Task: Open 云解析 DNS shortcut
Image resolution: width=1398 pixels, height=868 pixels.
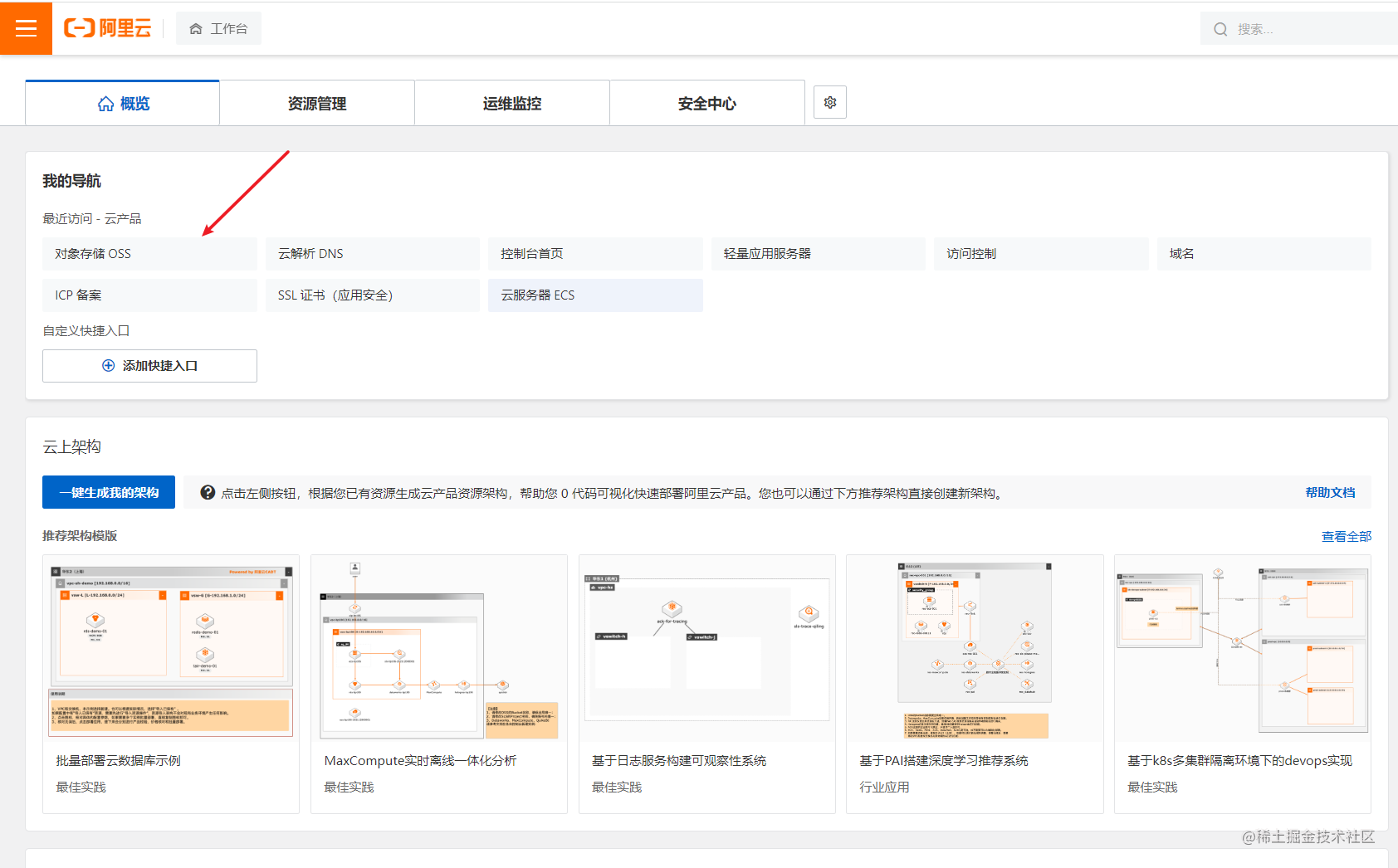Action: [x=373, y=254]
